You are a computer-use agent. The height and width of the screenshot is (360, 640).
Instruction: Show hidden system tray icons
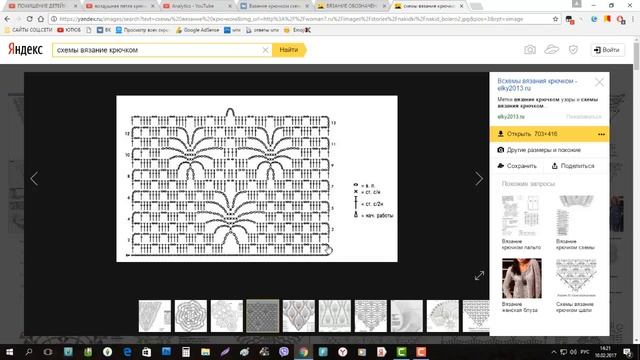(554, 352)
